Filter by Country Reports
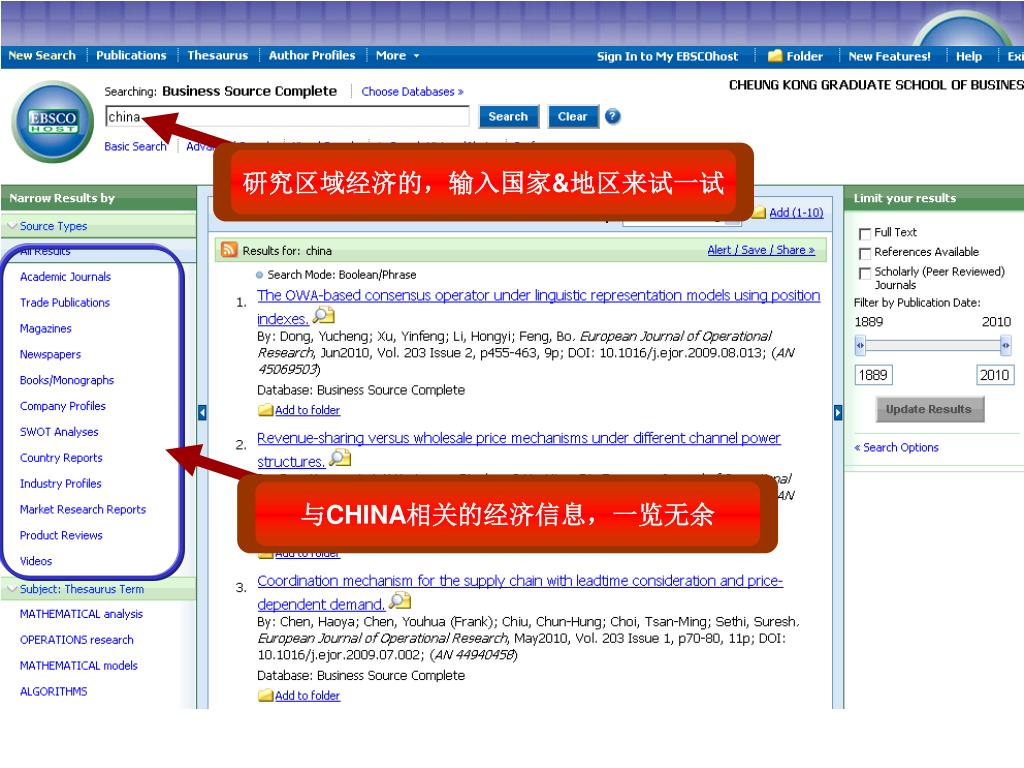This screenshot has width=1024, height=768. point(61,458)
